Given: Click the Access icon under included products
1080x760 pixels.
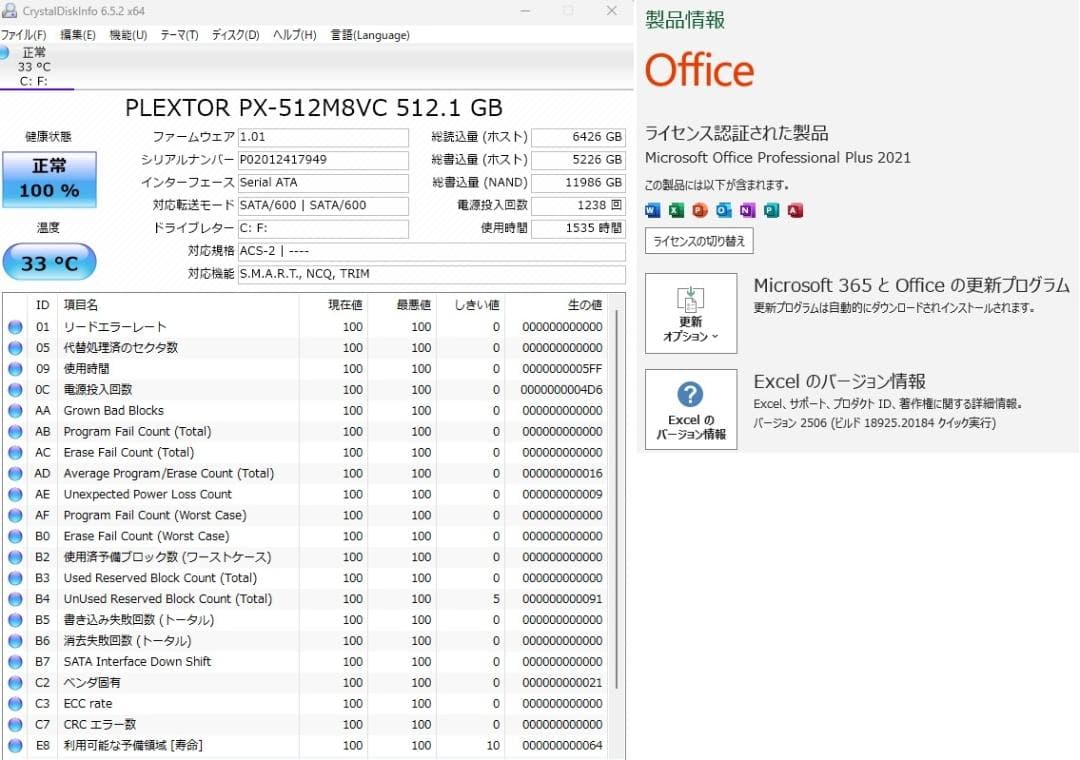Looking at the screenshot, I should click(x=795, y=210).
